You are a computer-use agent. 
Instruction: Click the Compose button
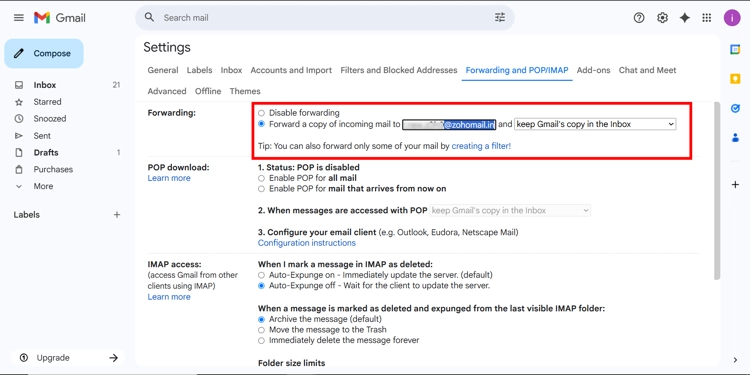point(44,54)
